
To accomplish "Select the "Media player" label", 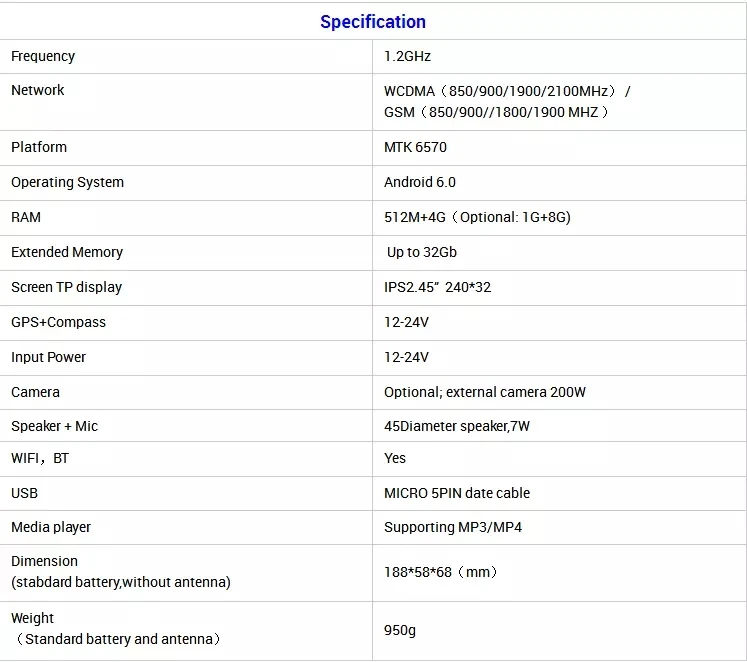I will pyautogui.click(x=51, y=528).
